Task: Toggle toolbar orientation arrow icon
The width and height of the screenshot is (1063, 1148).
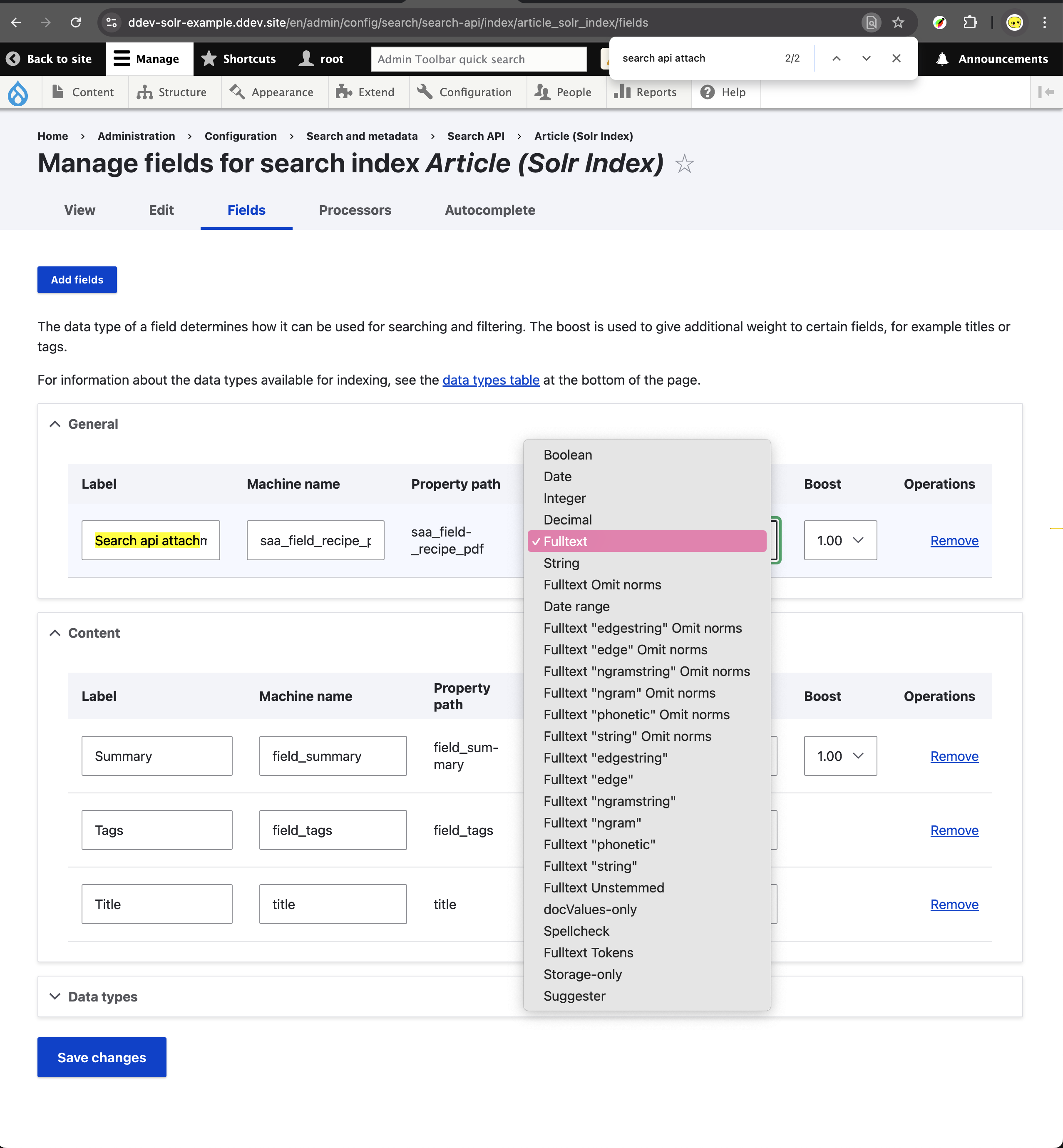Action: [1045, 92]
